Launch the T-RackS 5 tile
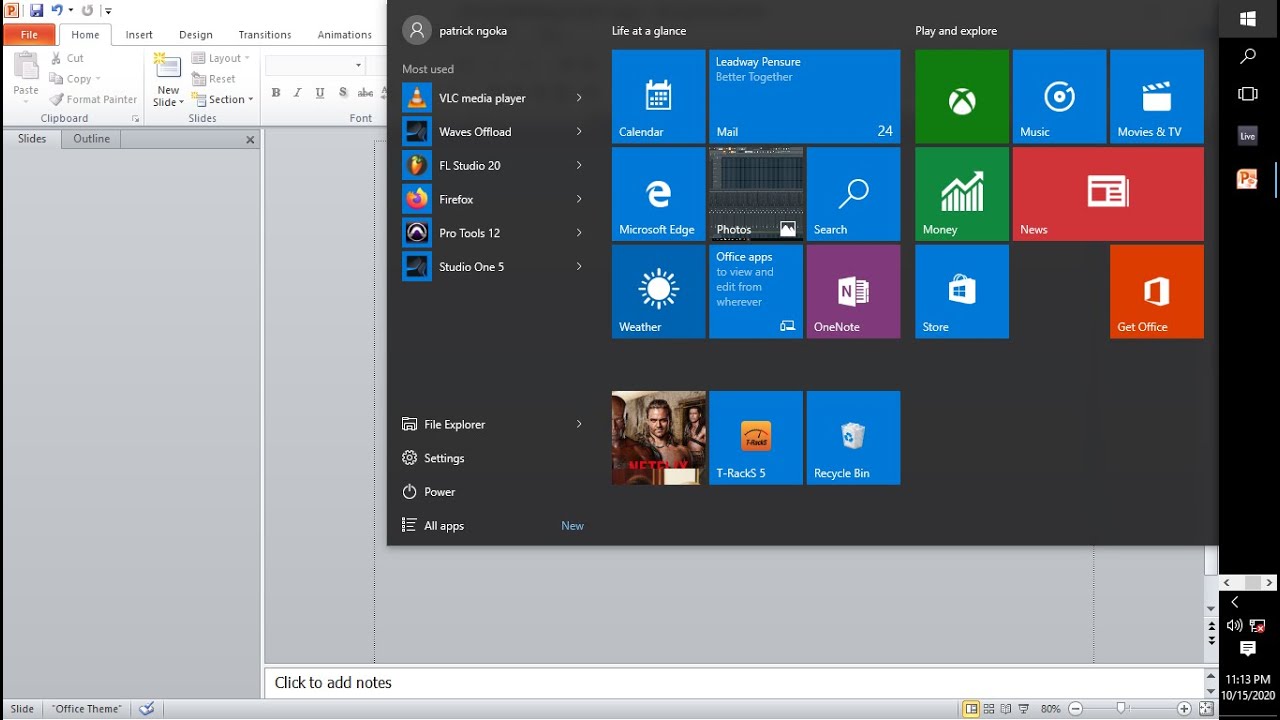Image resolution: width=1280 pixels, height=720 pixels. click(x=756, y=438)
